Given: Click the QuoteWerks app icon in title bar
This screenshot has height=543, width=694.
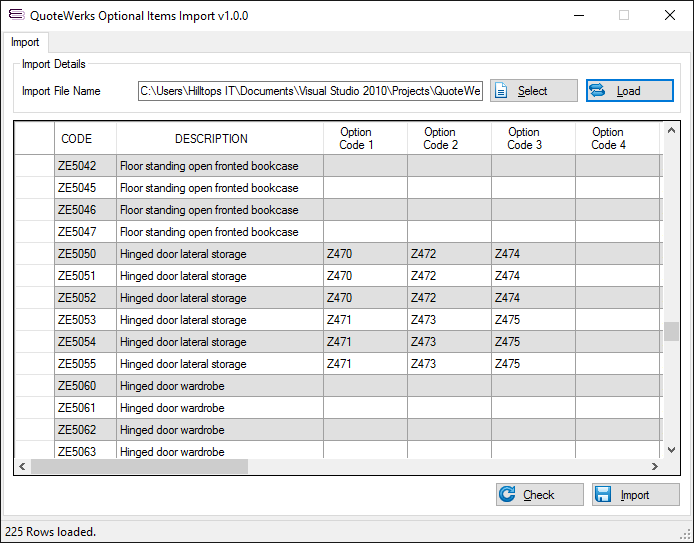Looking at the screenshot, I should [16, 15].
